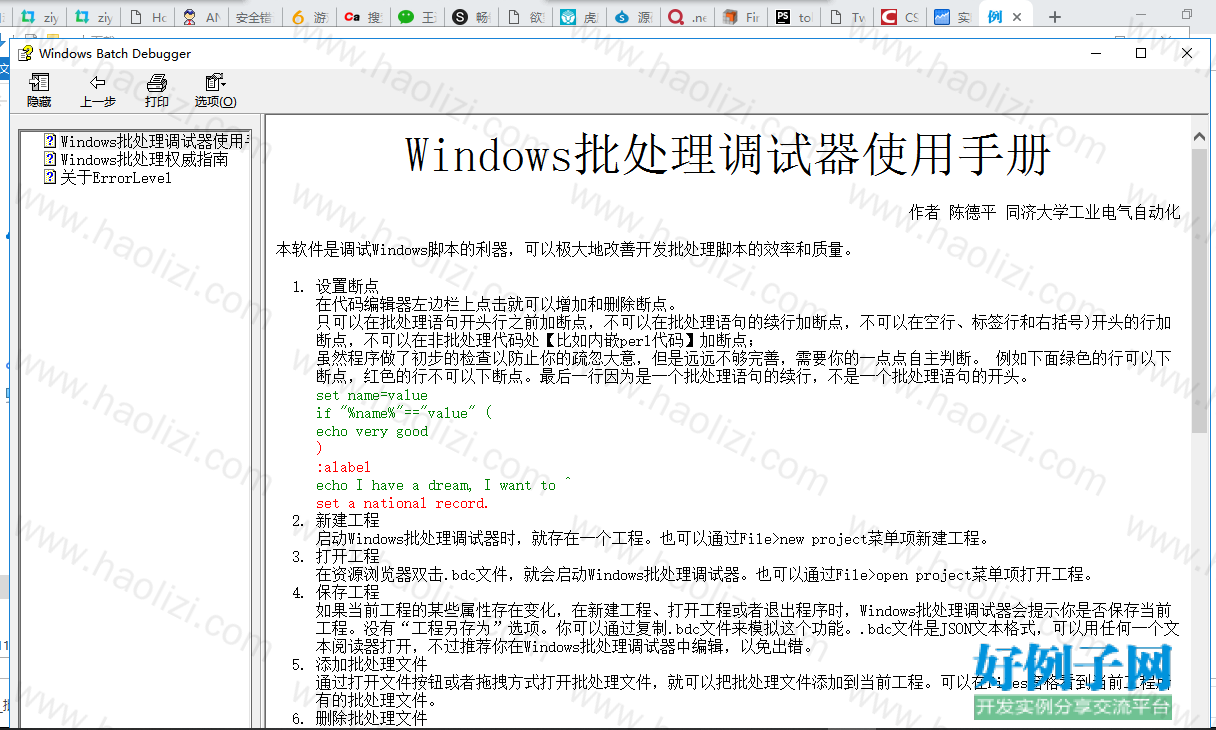Click help icon beside Windows批处理权威指南

[50, 159]
